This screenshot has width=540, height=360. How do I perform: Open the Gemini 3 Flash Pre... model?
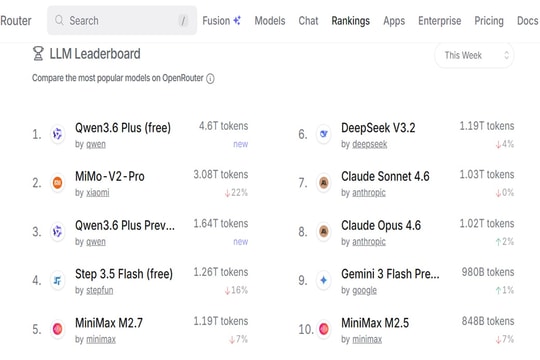(390, 274)
